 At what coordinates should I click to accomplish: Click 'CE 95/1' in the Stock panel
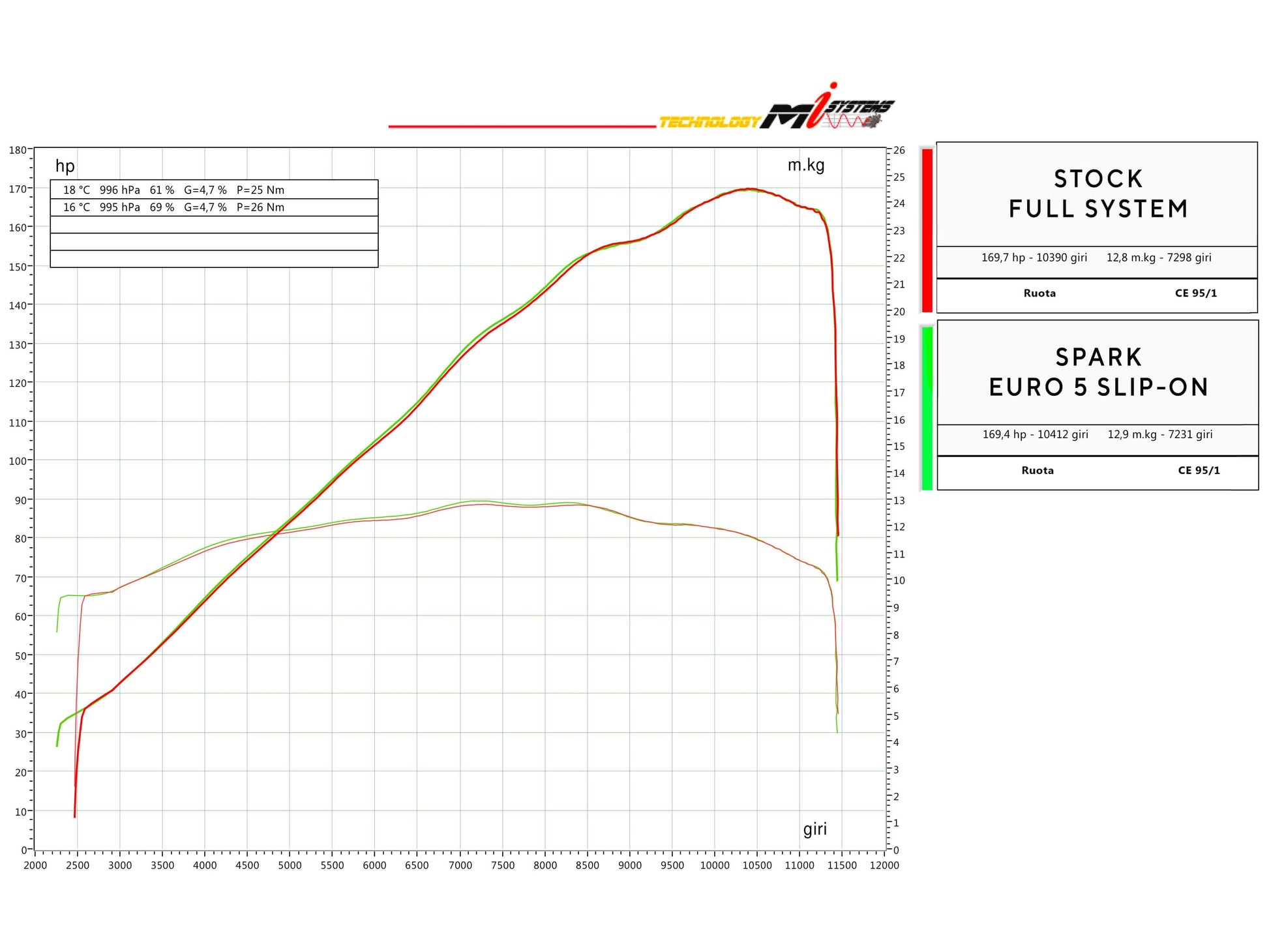point(1196,293)
